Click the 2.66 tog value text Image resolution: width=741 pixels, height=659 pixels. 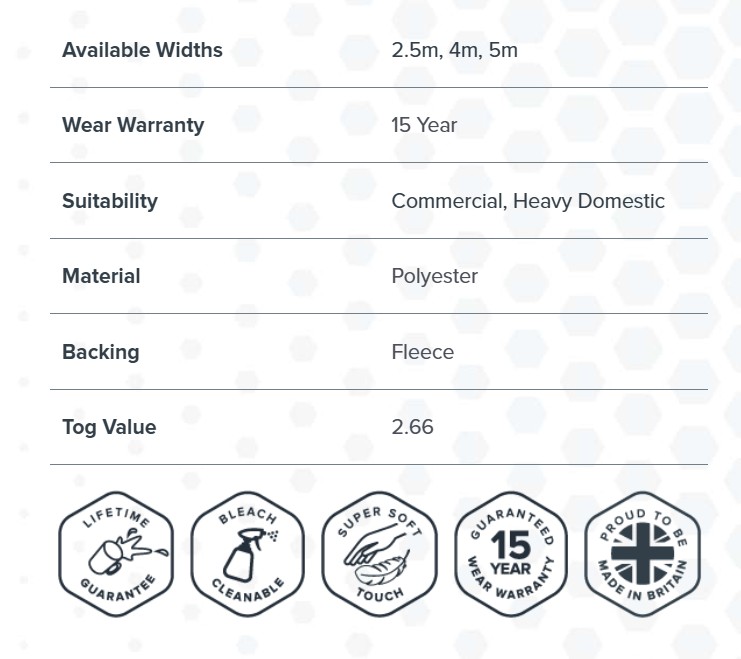412,427
